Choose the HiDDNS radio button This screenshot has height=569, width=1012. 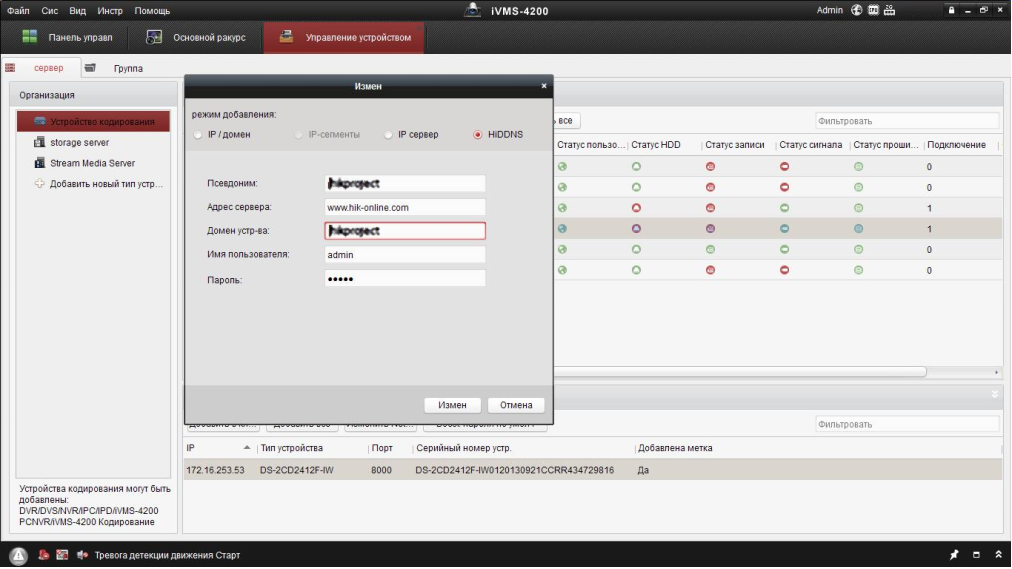(x=478, y=135)
